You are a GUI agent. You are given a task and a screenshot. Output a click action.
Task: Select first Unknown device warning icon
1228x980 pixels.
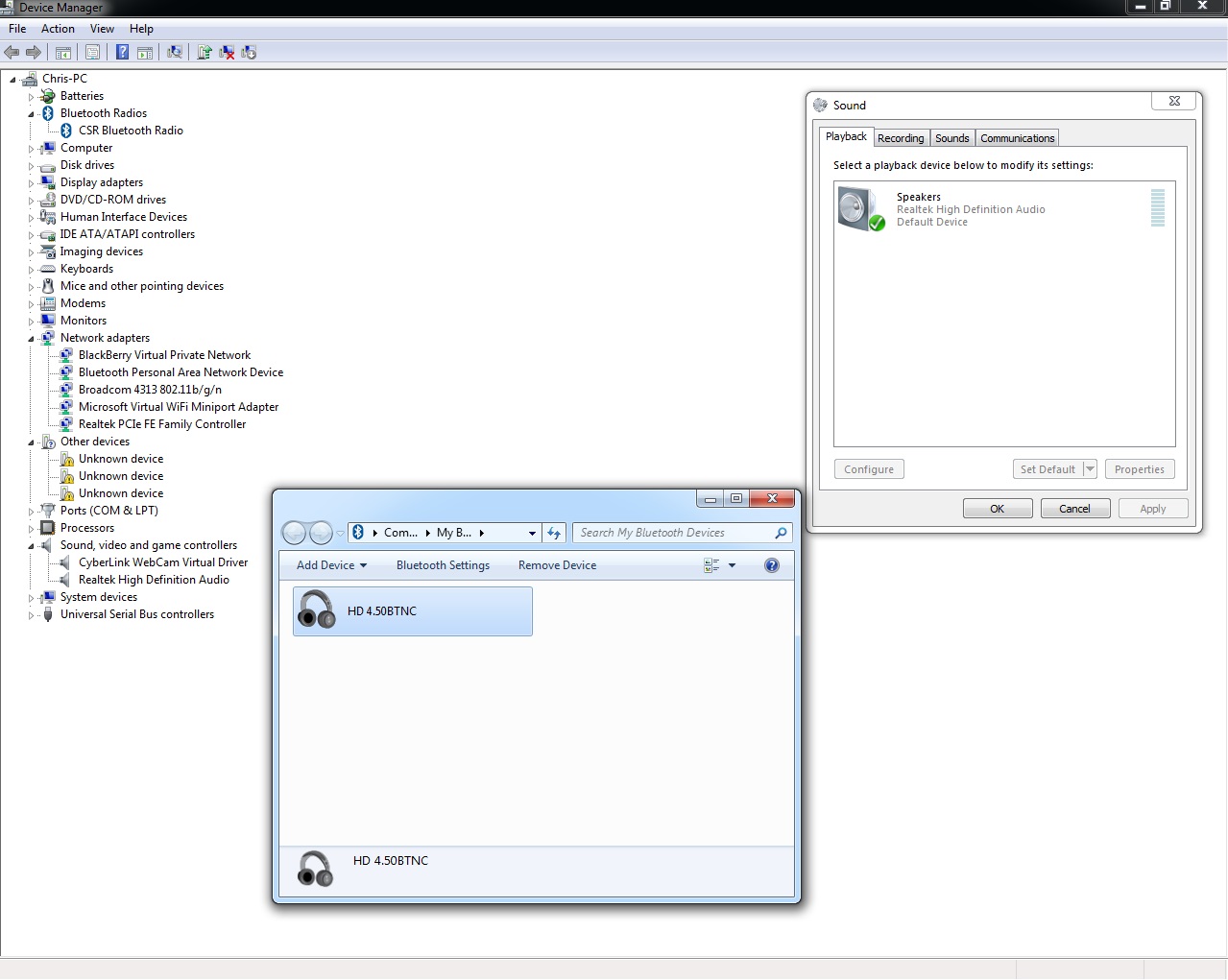click(x=67, y=459)
